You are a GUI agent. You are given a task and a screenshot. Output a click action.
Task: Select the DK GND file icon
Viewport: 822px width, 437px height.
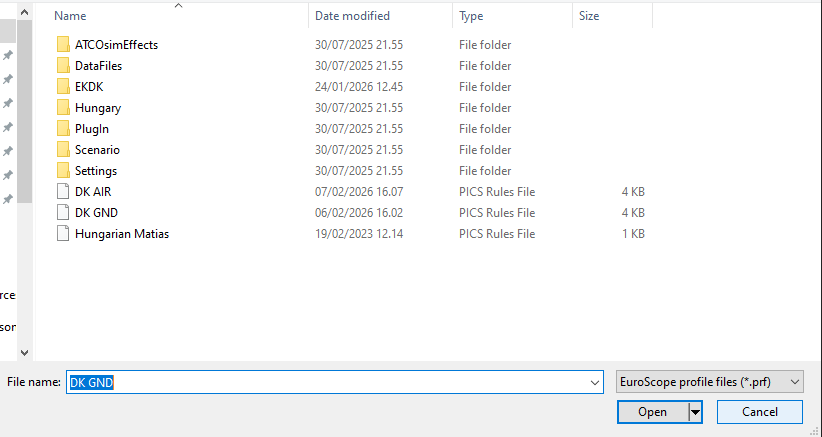63,213
